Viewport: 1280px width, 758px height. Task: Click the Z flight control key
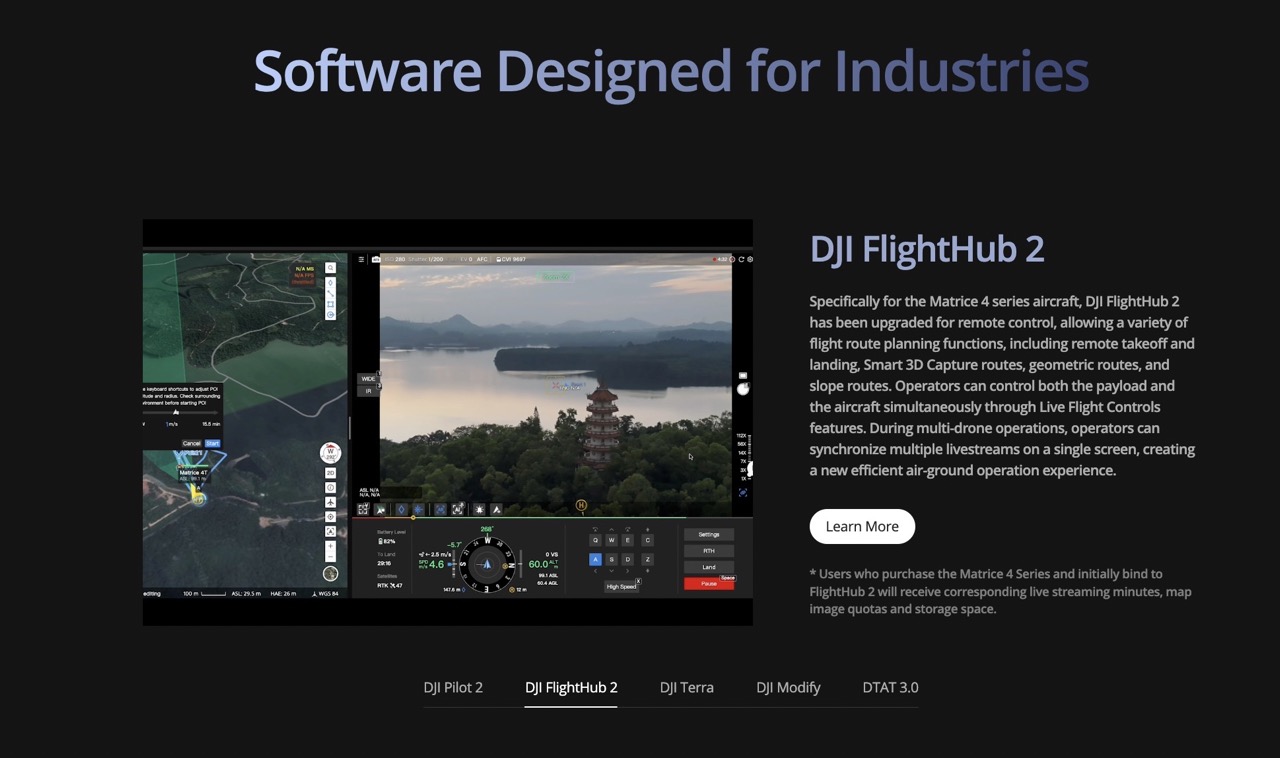pyautogui.click(x=647, y=559)
